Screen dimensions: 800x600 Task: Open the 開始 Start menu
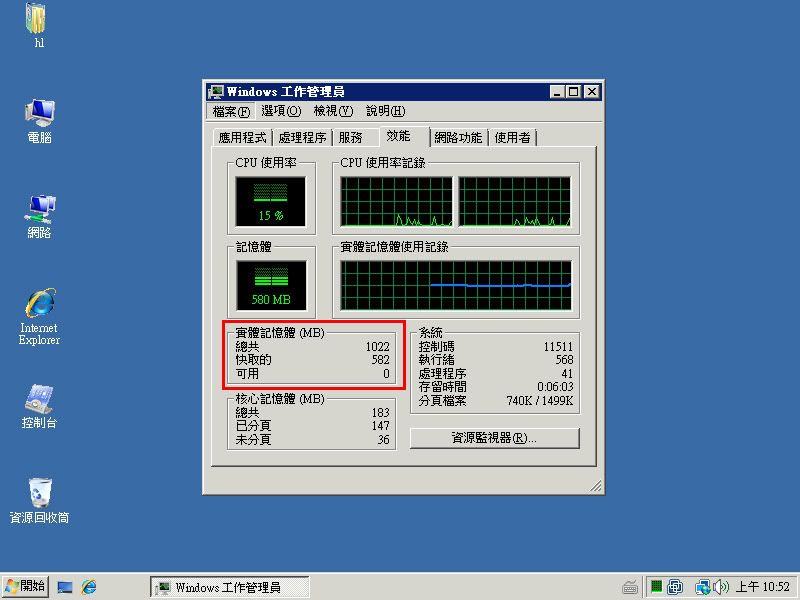[x=25, y=587]
